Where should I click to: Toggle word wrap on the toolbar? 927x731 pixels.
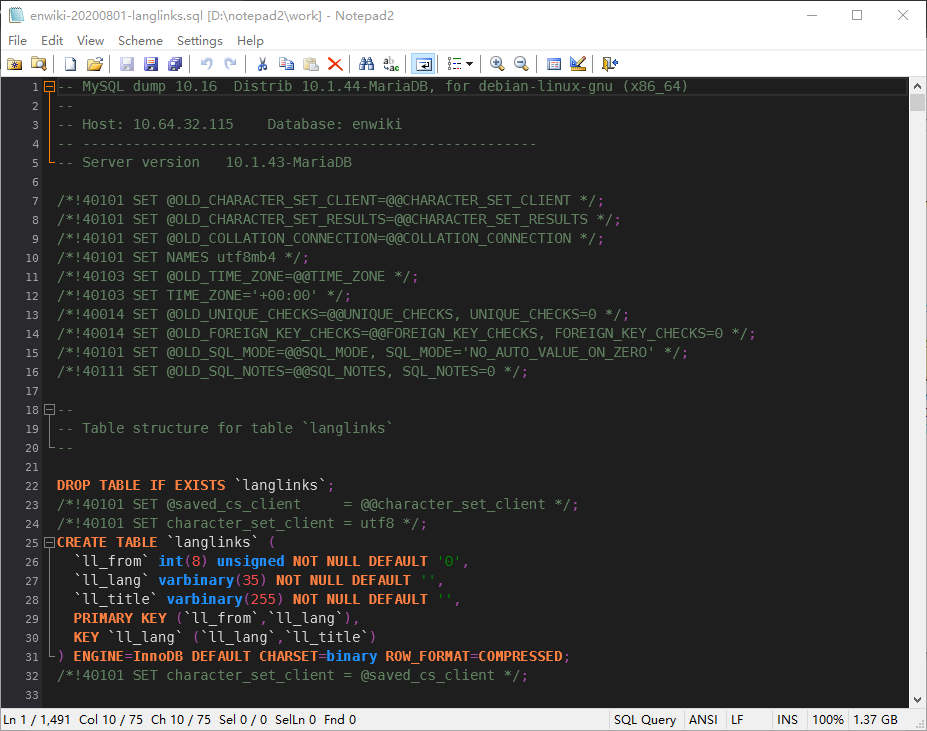(423, 63)
